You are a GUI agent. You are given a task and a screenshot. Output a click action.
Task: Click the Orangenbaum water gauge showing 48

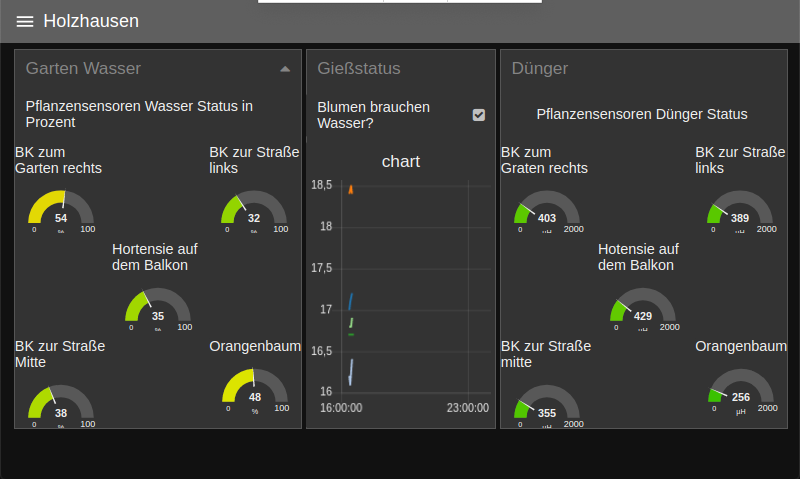(254, 390)
